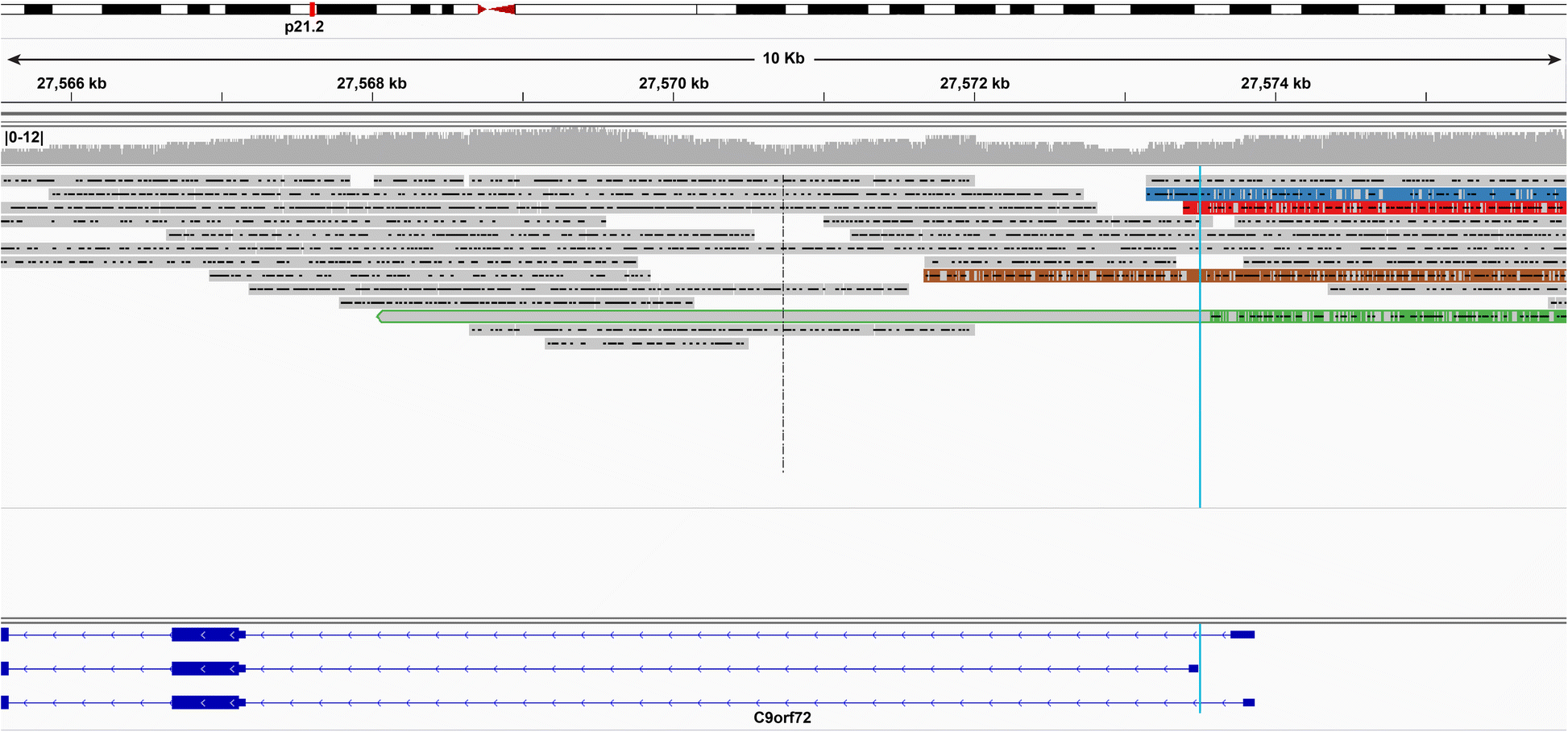1568x732 pixels.
Task: Click the 27,566 kb ruler label
Action: pos(72,84)
